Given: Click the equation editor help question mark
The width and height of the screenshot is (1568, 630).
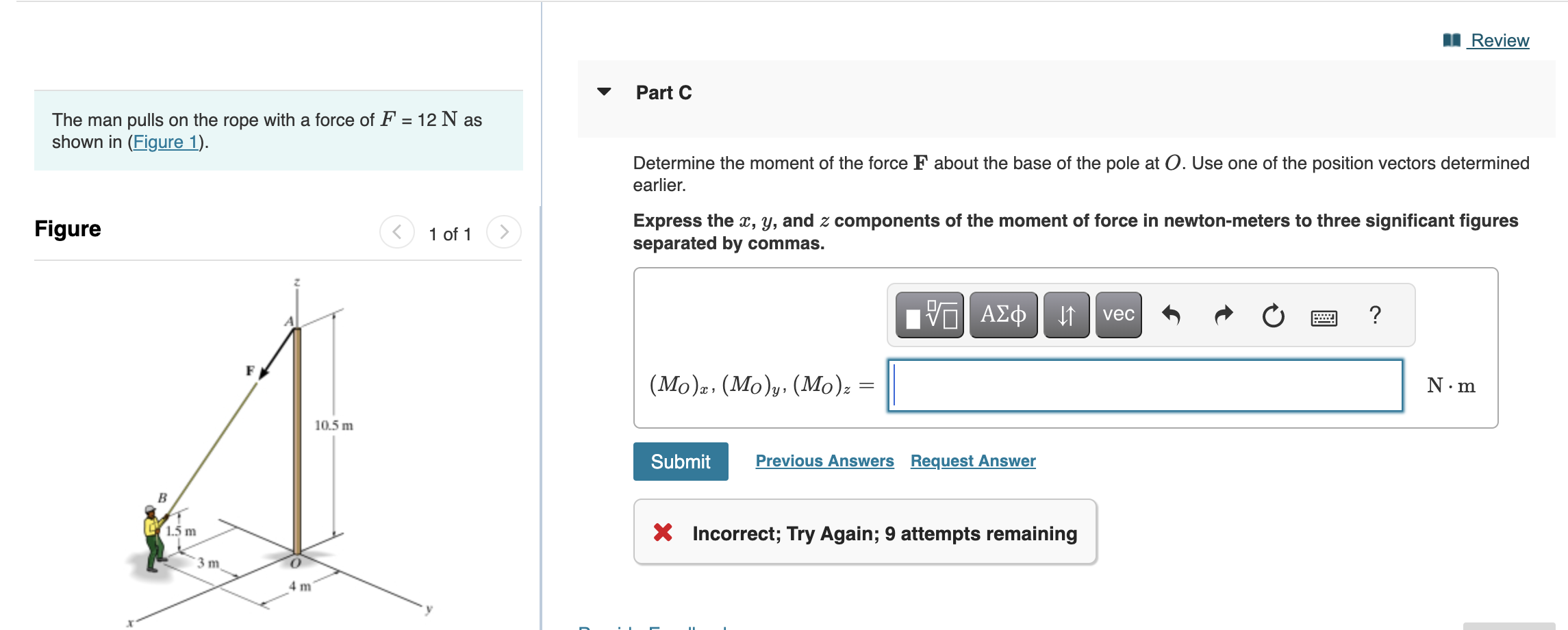Looking at the screenshot, I should click(x=1374, y=315).
